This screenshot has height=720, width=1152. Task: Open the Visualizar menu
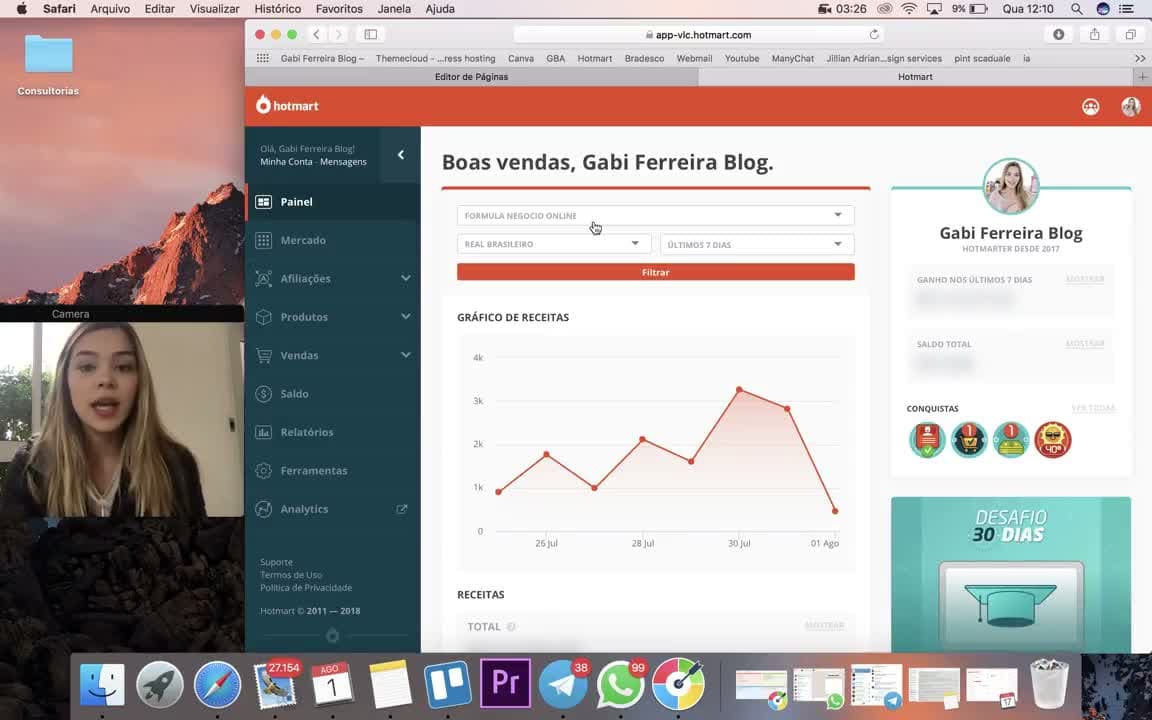[215, 9]
